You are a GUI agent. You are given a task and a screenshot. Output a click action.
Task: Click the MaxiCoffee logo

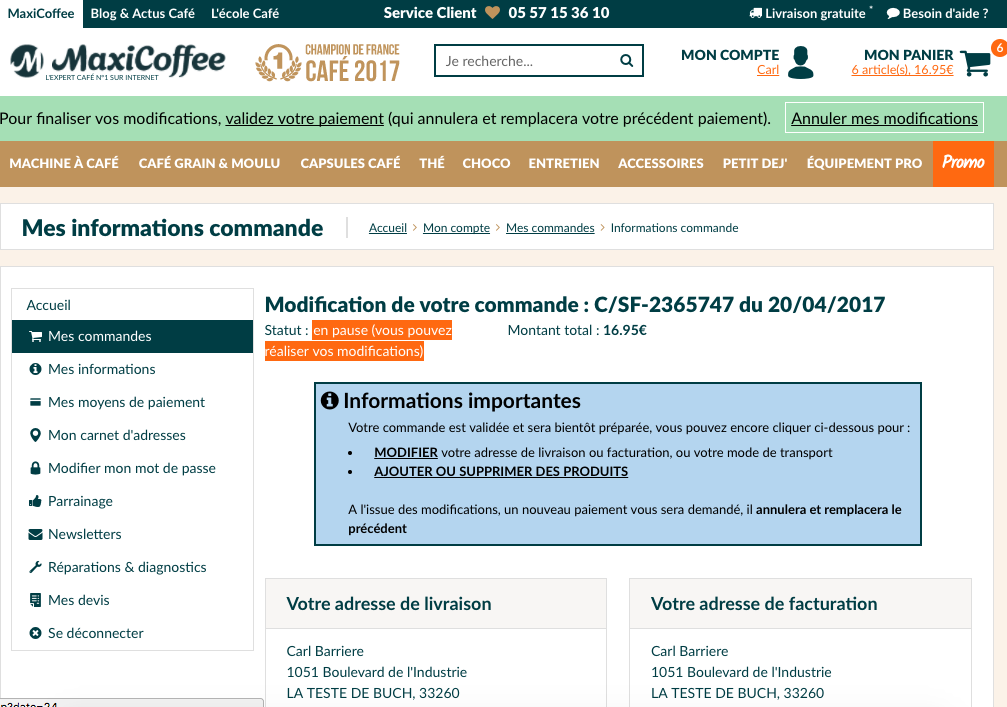click(118, 62)
